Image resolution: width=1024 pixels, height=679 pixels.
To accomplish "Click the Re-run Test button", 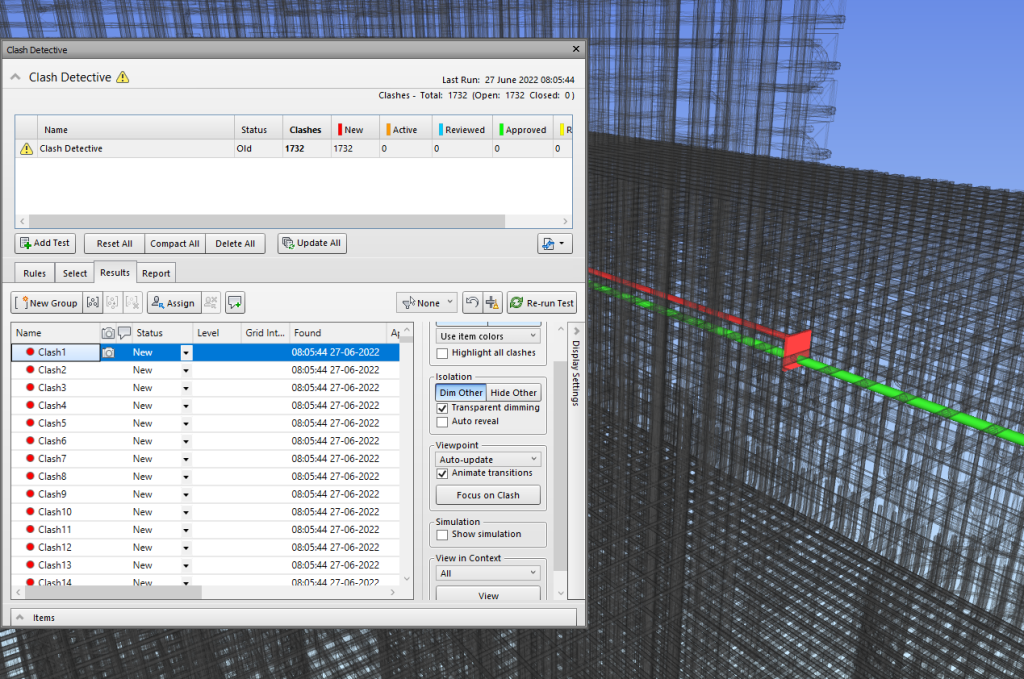I will pos(542,303).
